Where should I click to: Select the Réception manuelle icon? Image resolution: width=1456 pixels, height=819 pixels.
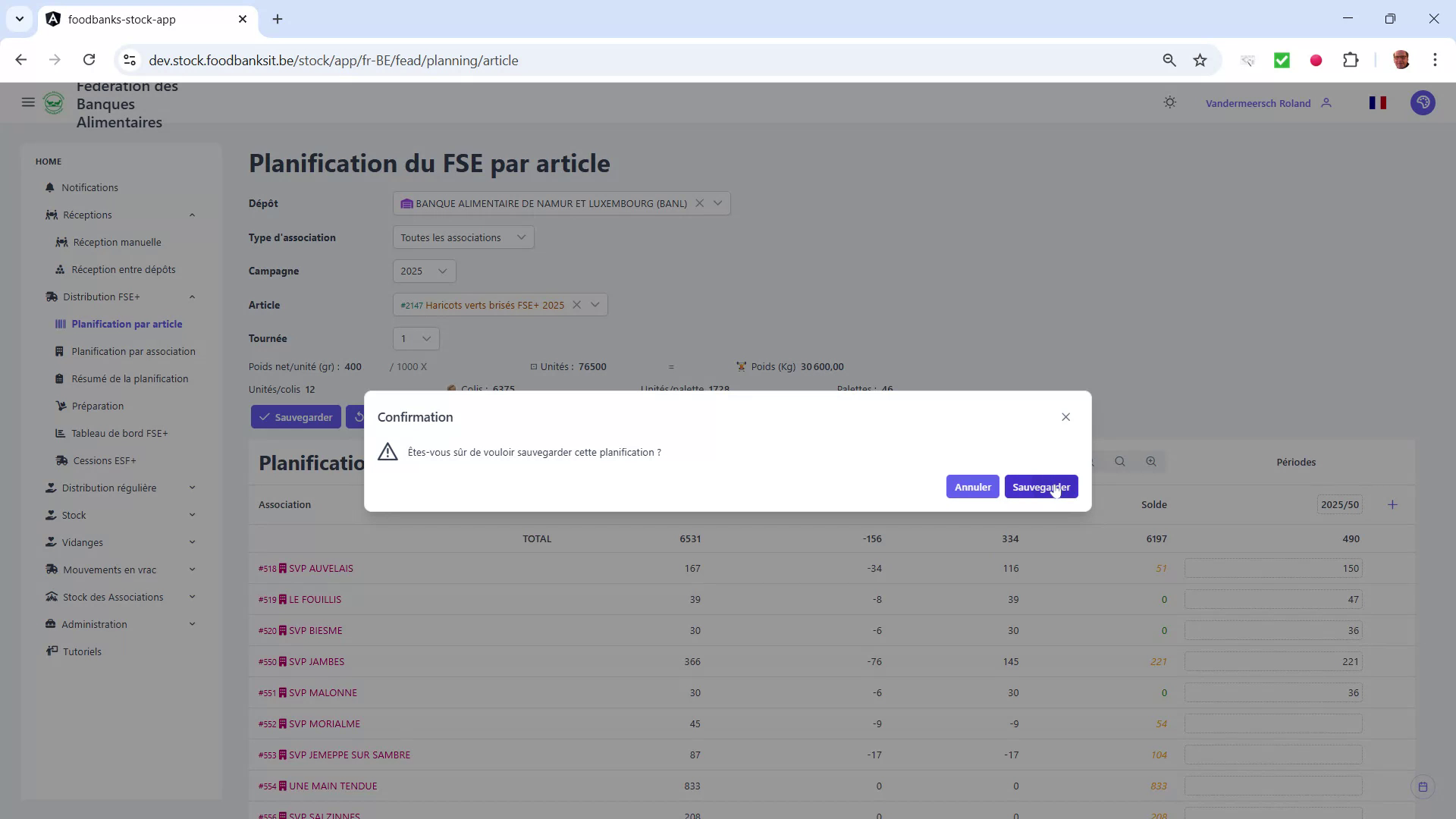click(61, 242)
